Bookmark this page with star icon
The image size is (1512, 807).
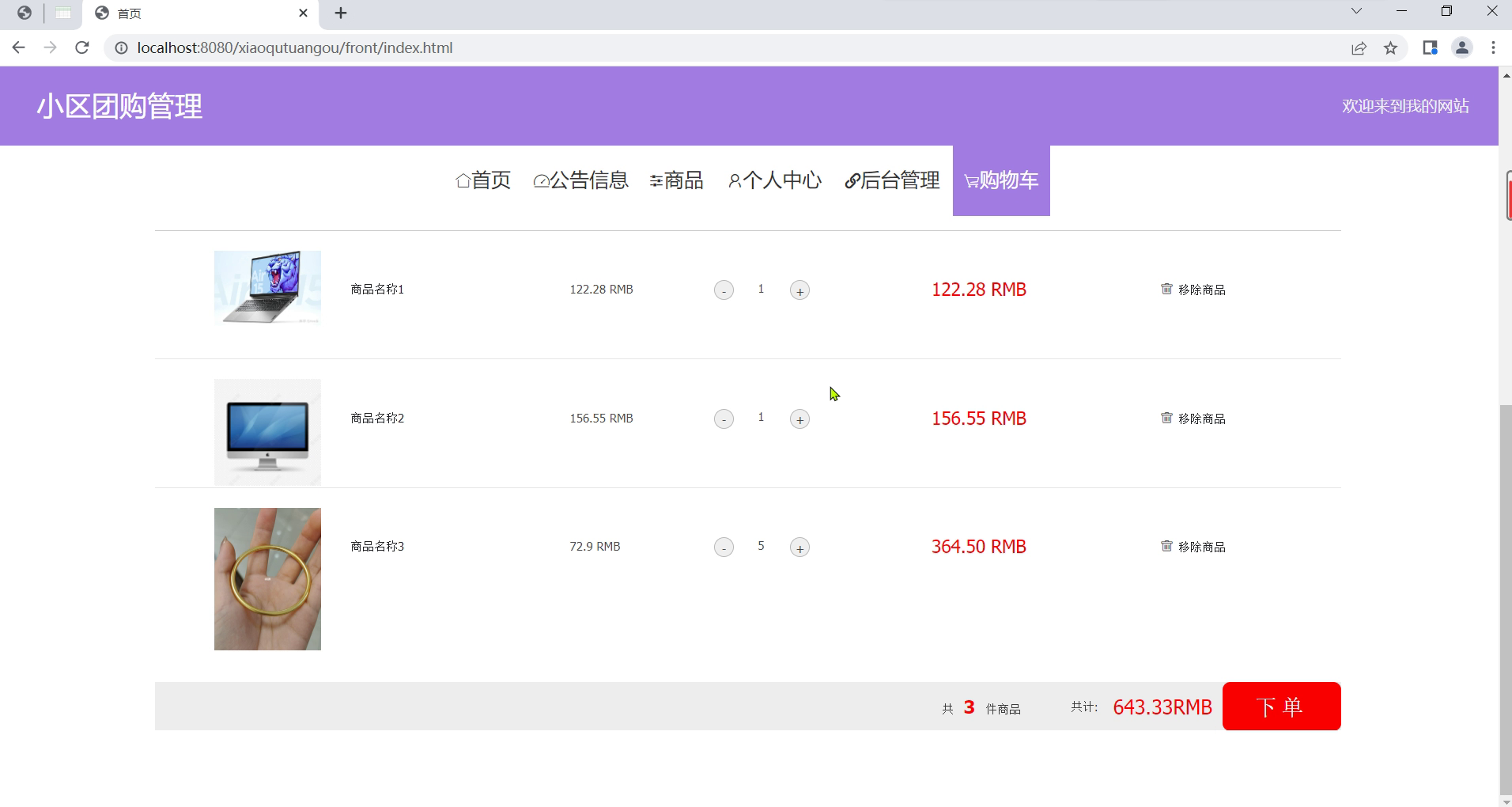1390,48
